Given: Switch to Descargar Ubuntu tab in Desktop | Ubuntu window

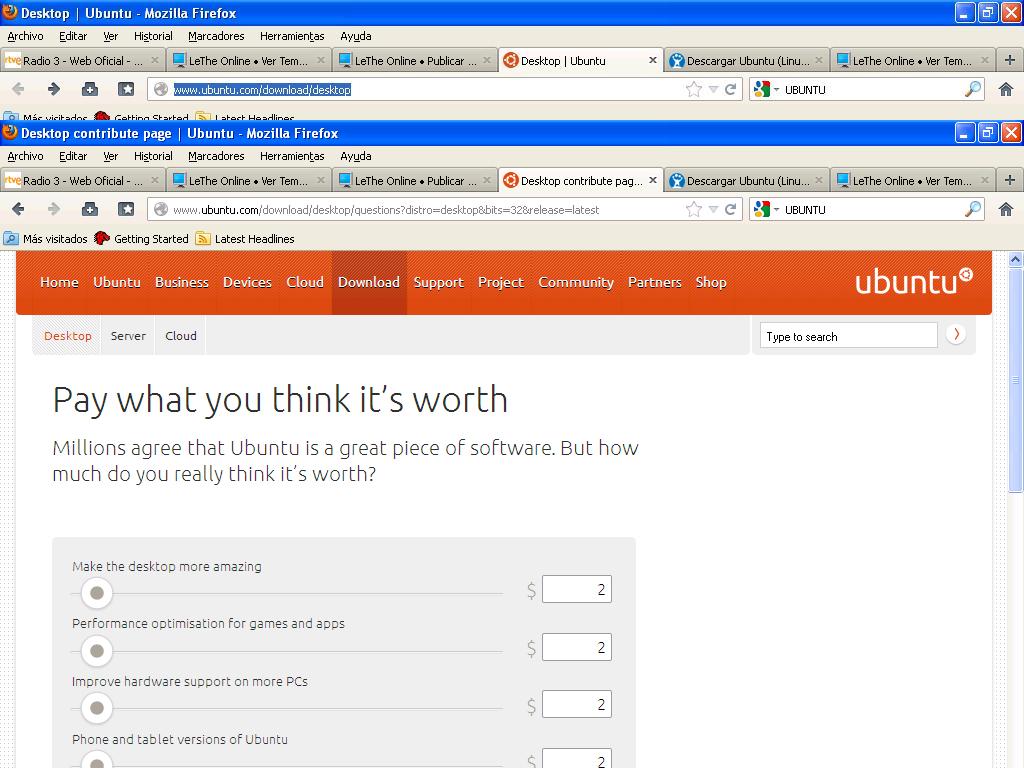Looking at the screenshot, I should coord(746,60).
